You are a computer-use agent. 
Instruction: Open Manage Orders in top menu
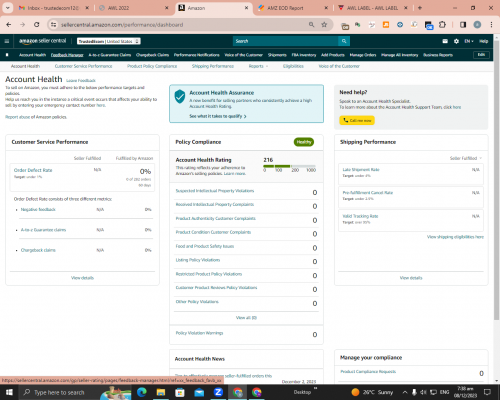(363, 55)
